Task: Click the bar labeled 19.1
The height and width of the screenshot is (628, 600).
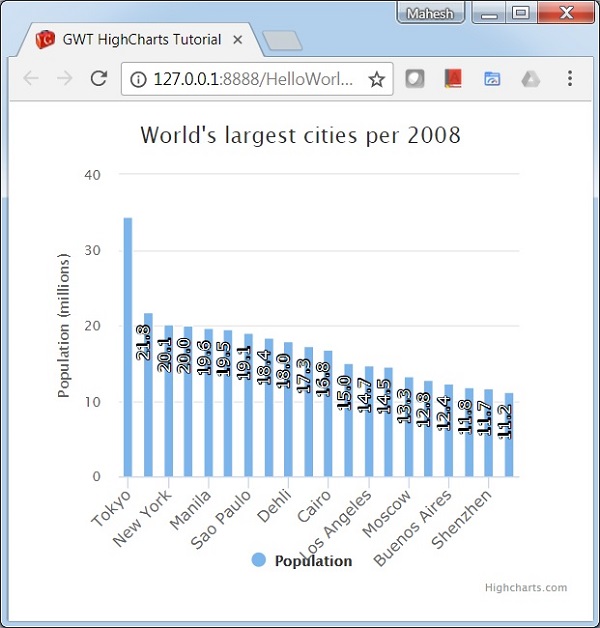Action: click(248, 405)
